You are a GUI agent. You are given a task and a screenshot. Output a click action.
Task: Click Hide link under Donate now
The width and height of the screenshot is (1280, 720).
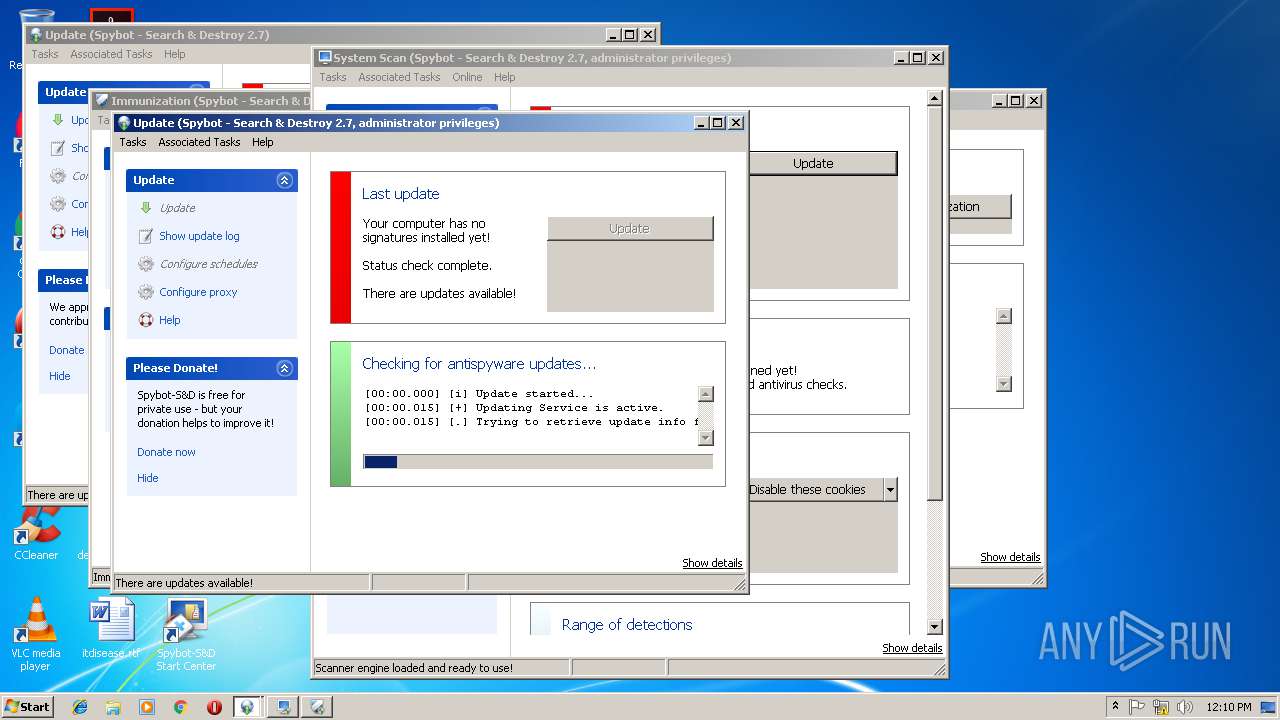pyautogui.click(x=148, y=478)
